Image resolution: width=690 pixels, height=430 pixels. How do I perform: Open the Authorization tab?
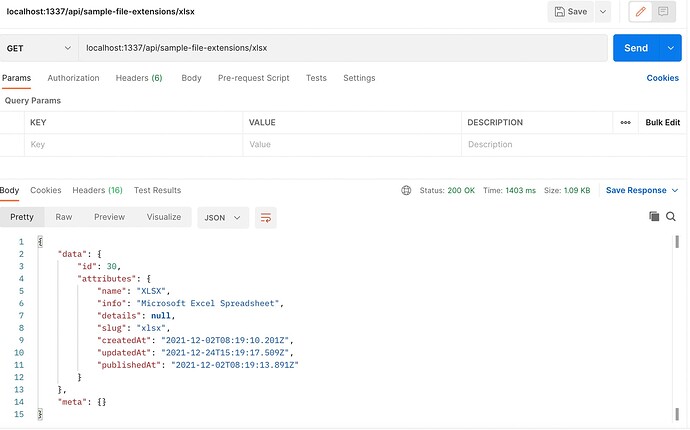[73, 78]
